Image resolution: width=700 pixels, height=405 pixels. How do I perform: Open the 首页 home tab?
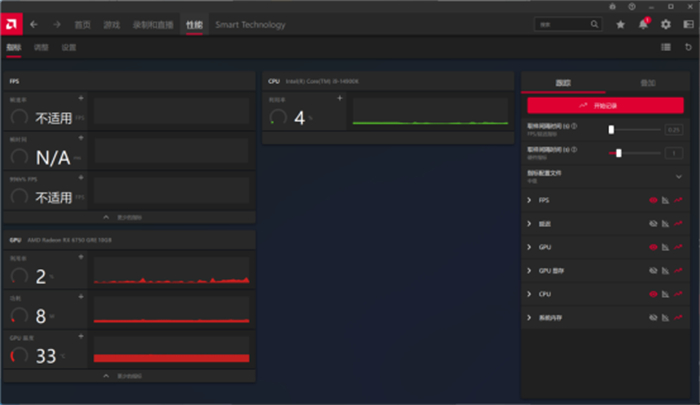(x=82, y=25)
